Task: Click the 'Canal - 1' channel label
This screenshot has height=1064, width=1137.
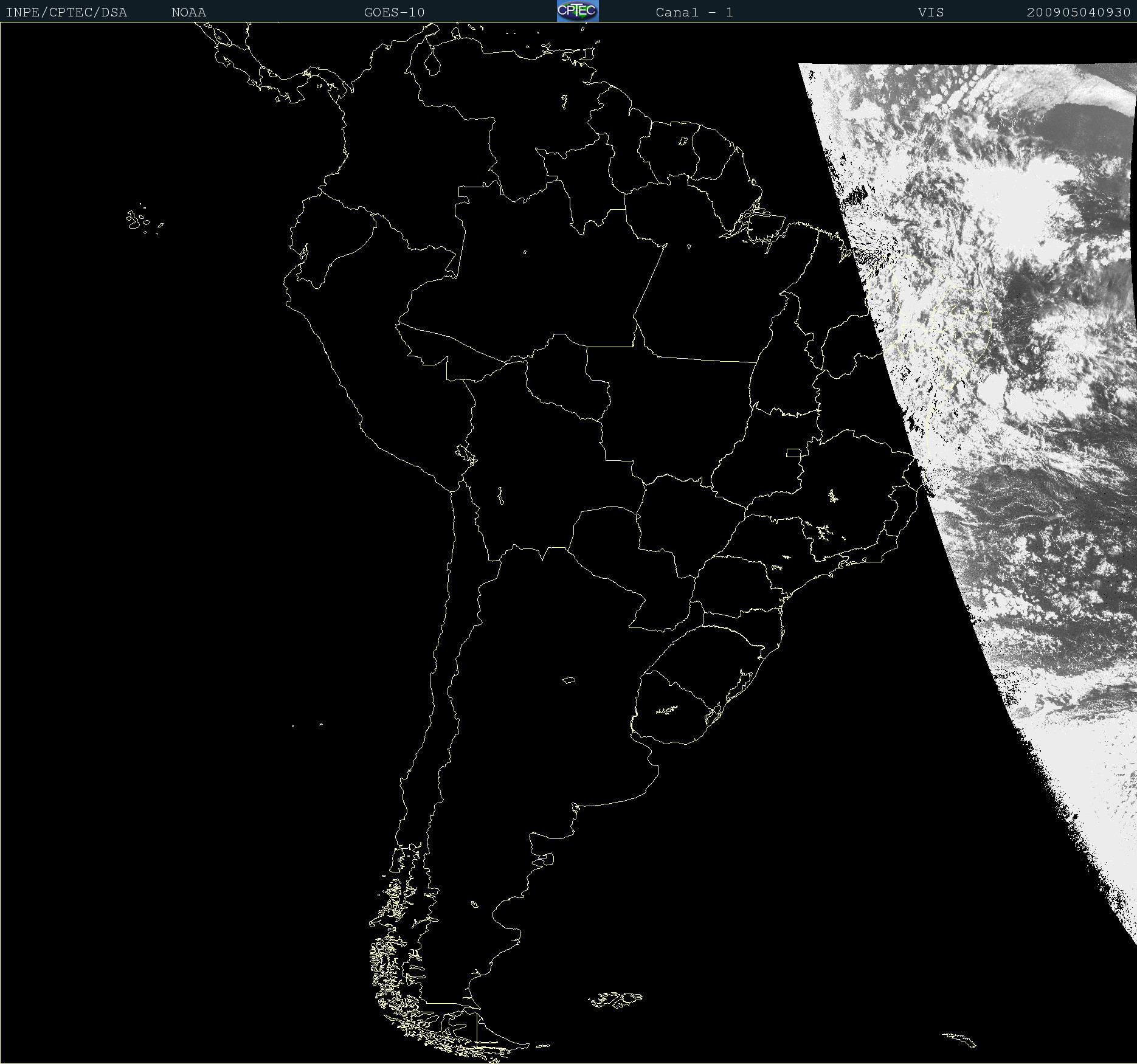Action: [x=694, y=12]
